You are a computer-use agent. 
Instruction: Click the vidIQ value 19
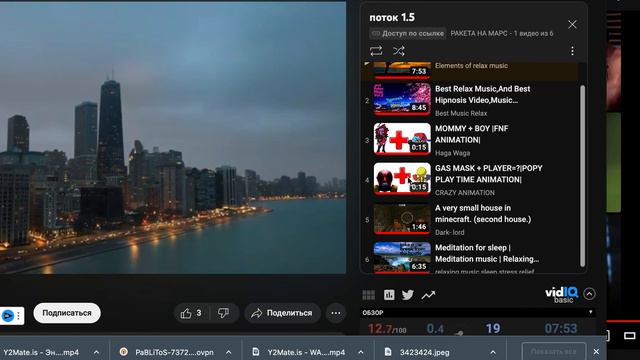493,329
